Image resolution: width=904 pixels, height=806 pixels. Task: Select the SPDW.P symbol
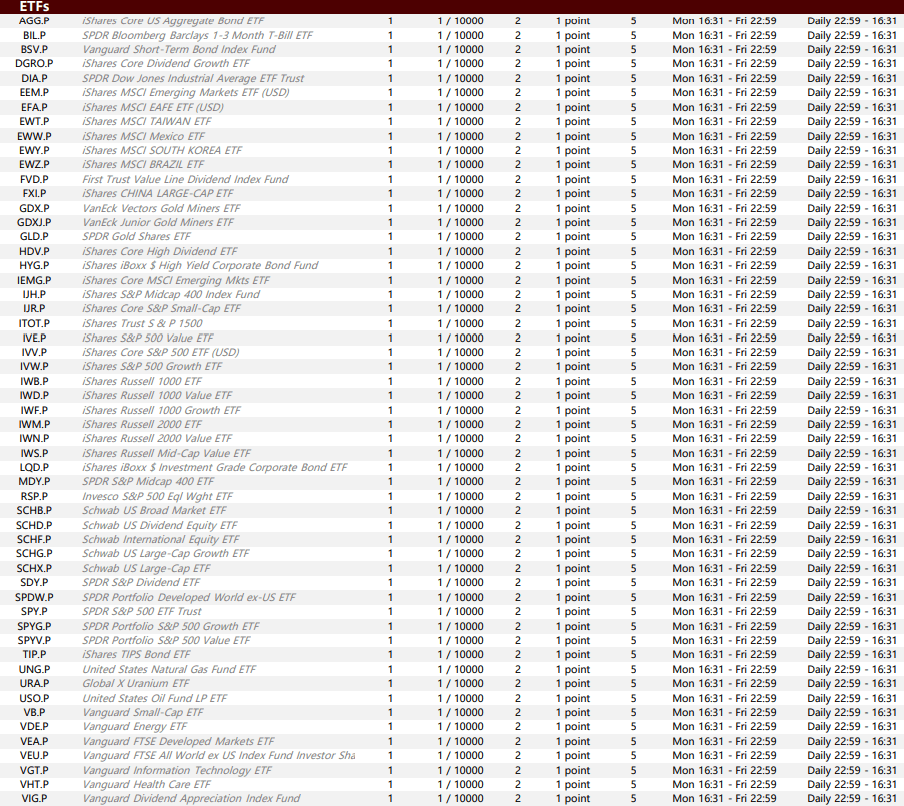(34, 597)
